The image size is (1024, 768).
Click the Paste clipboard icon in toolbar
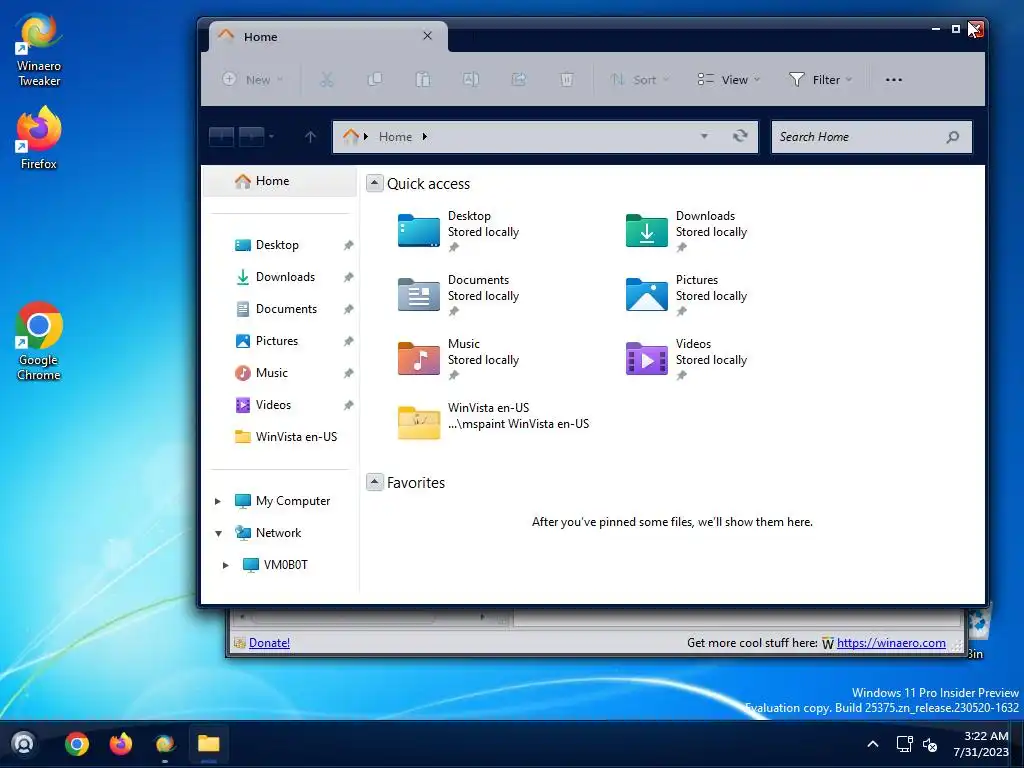(423, 80)
